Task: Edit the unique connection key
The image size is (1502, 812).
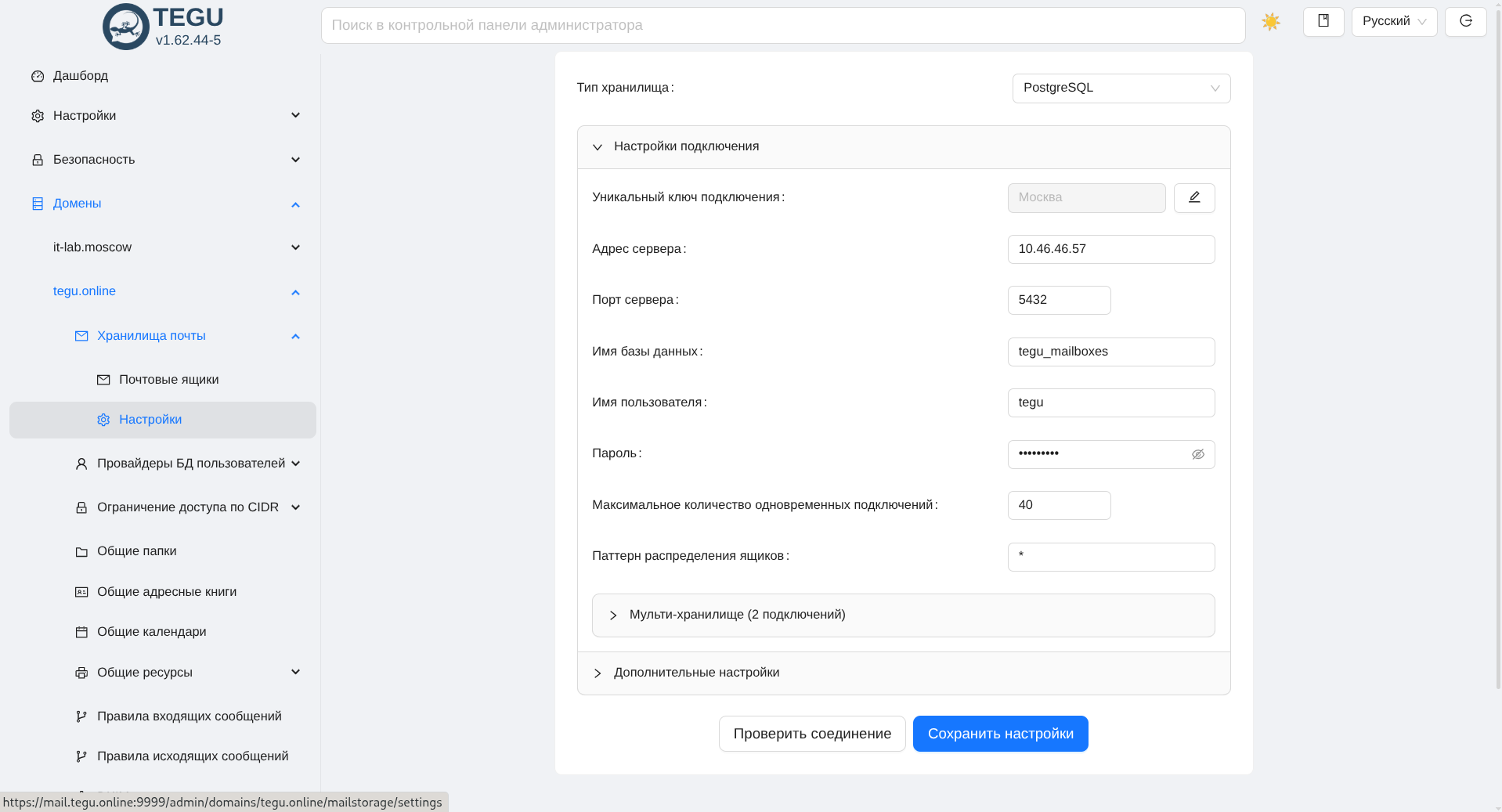Action: pyautogui.click(x=1193, y=197)
